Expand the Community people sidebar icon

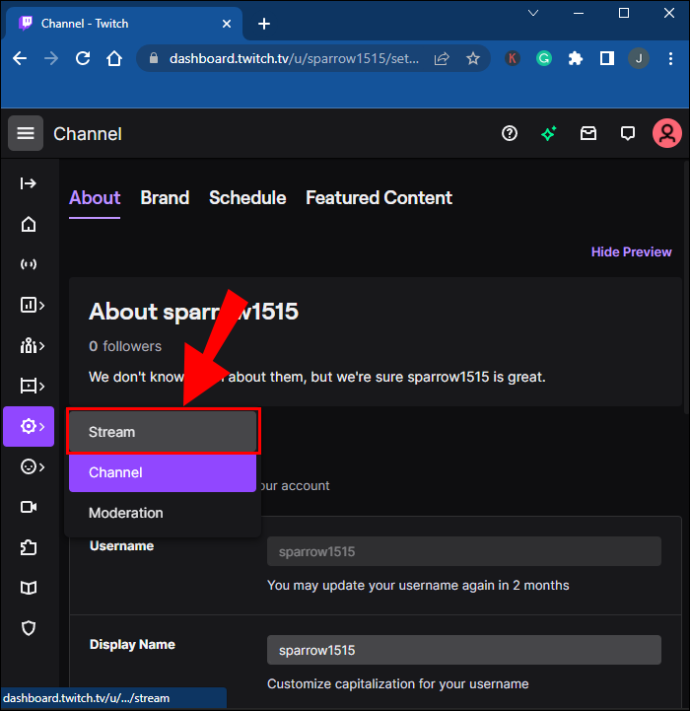coord(32,346)
